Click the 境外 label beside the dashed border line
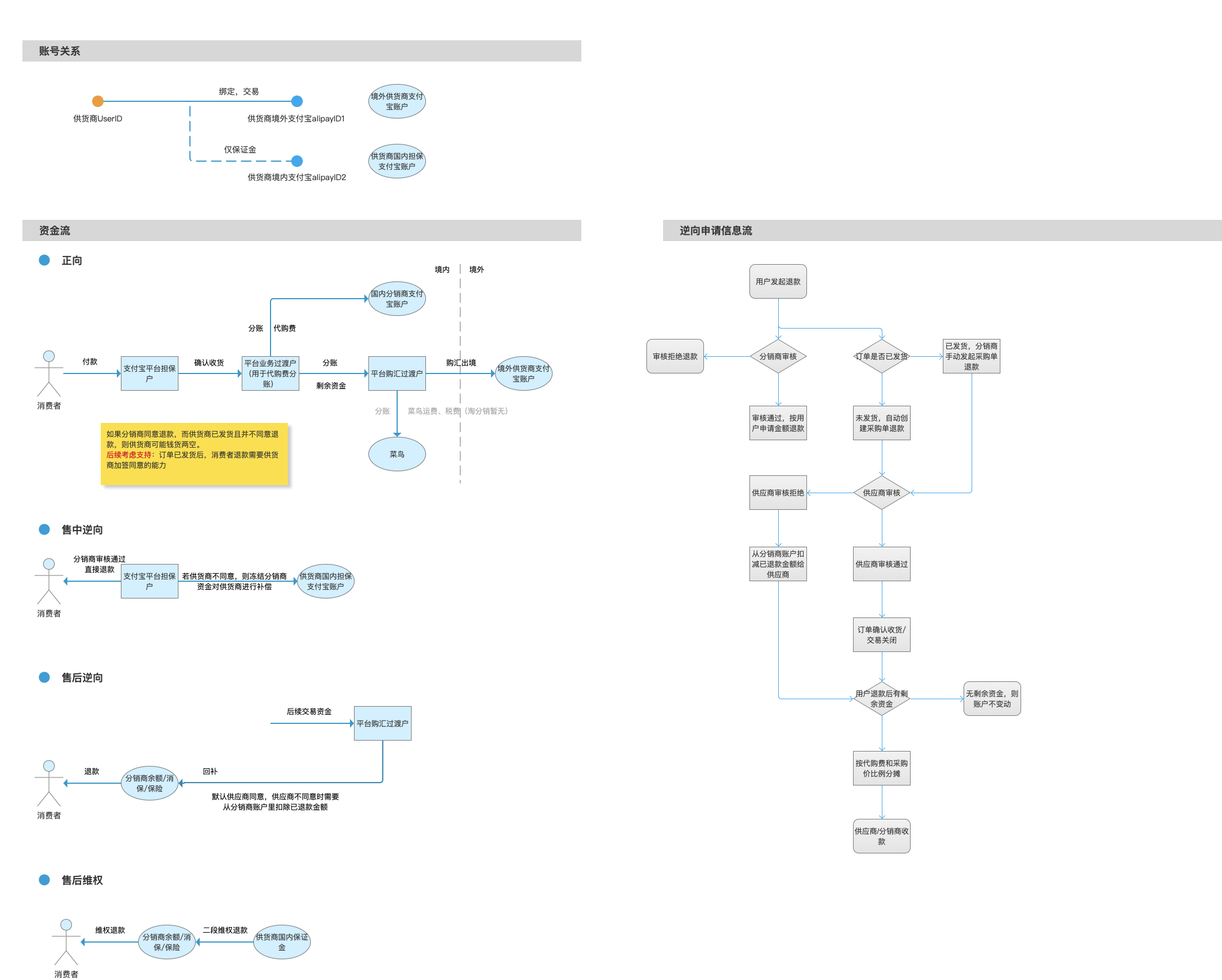1222x980 pixels. click(477, 269)
